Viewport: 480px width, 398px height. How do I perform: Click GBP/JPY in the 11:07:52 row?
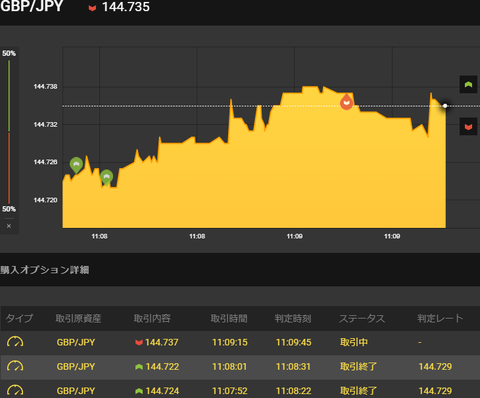coord(76,391)
